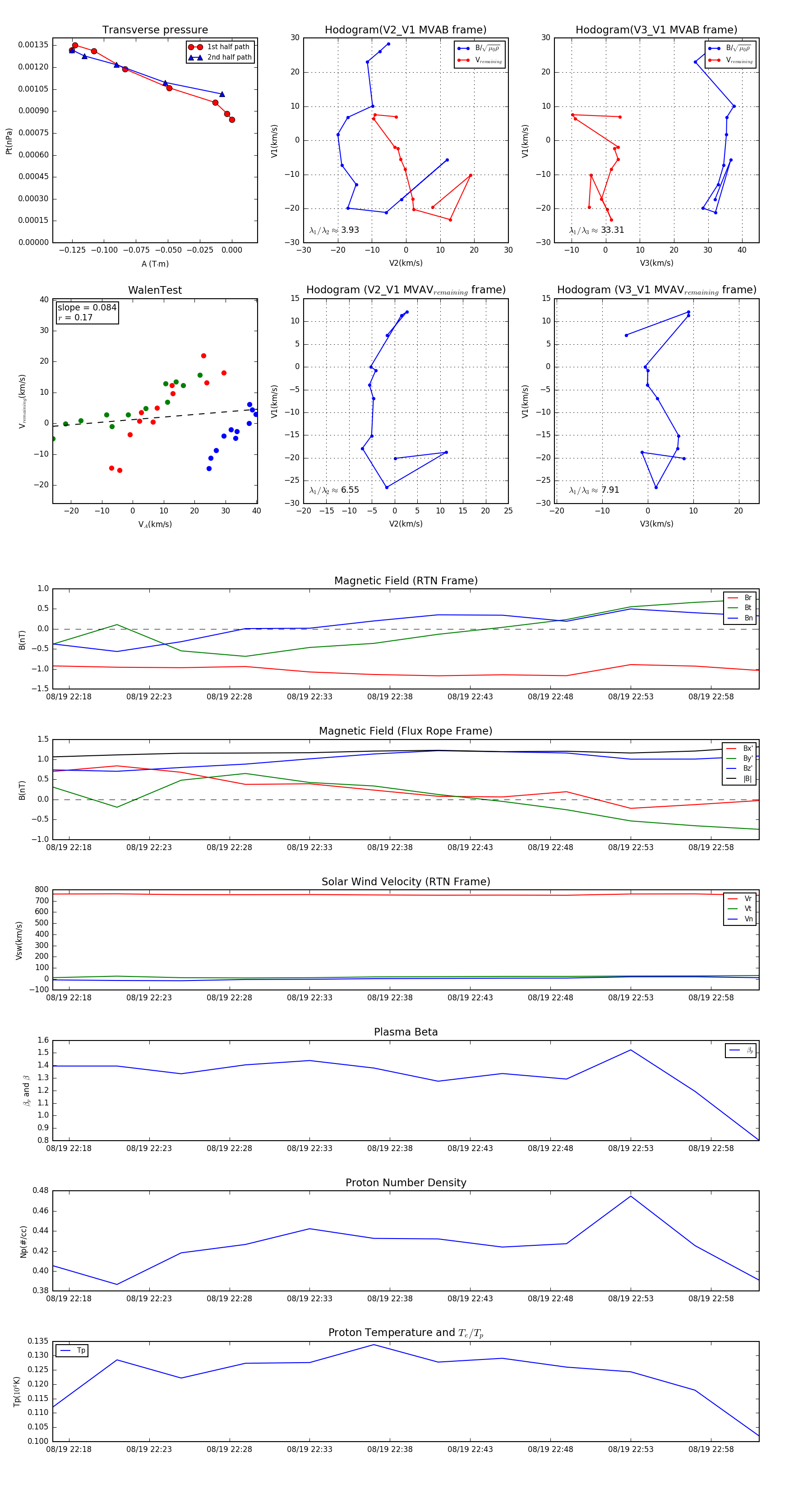Click the "Hodogram(V2_V1 MVAB frame)" title

[x=406, y=30]
